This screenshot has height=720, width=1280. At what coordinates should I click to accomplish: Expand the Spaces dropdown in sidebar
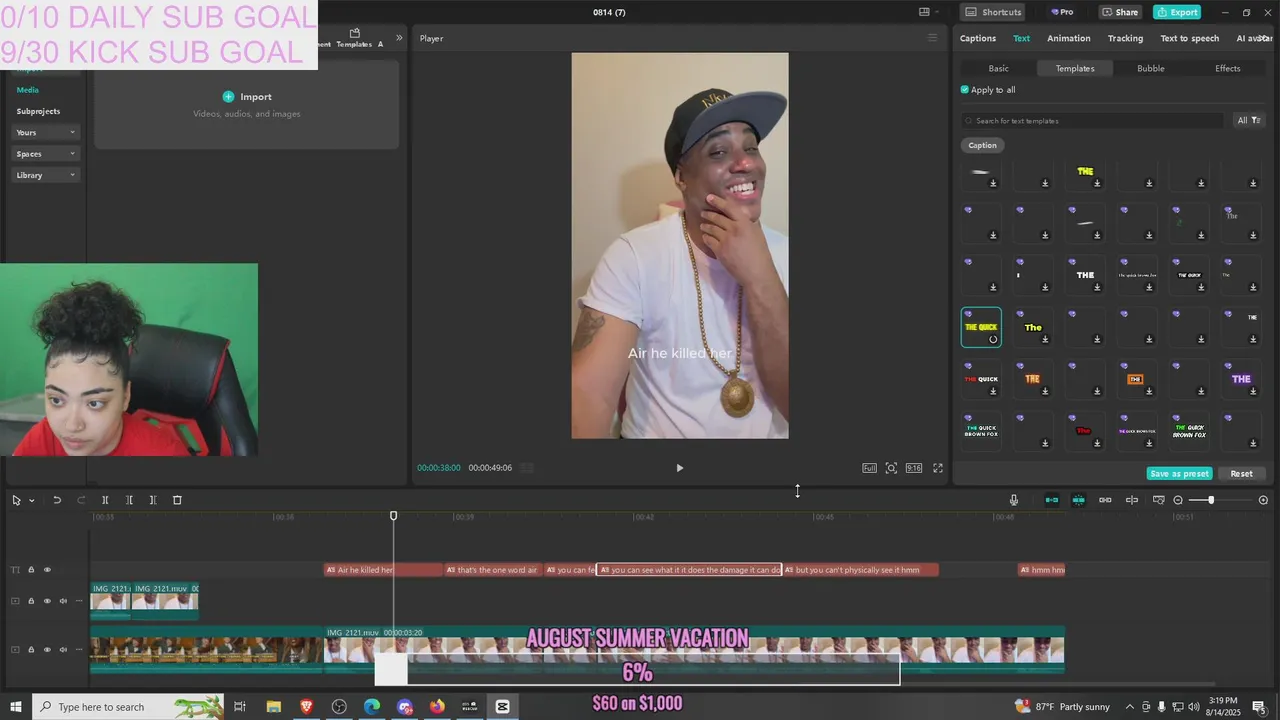pyautogui.click(x=46, y=154)
